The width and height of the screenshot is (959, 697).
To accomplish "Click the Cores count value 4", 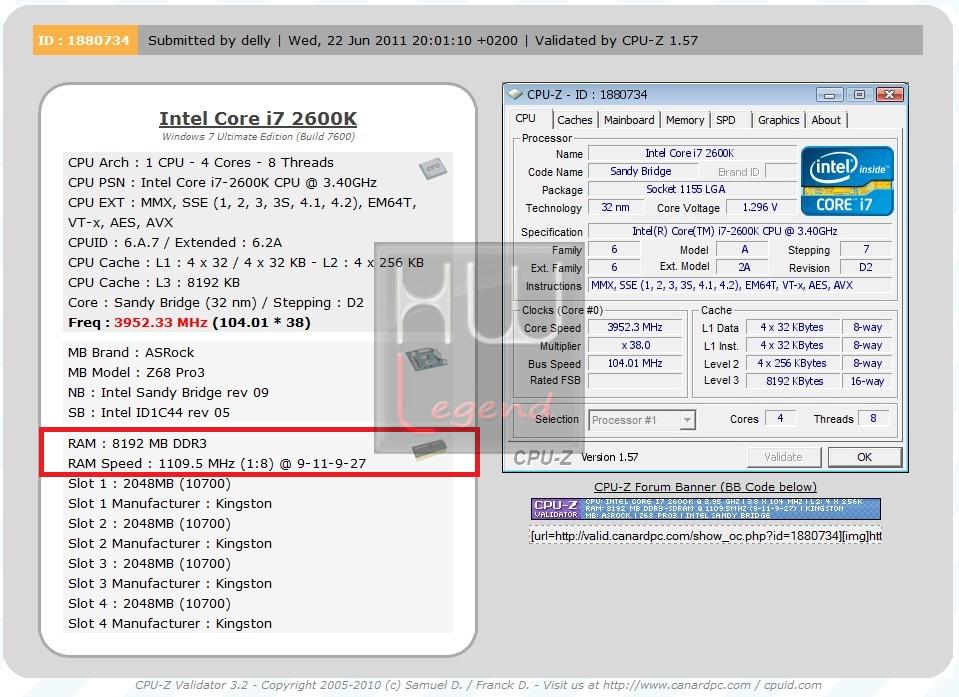I will [x=780, y=418].
